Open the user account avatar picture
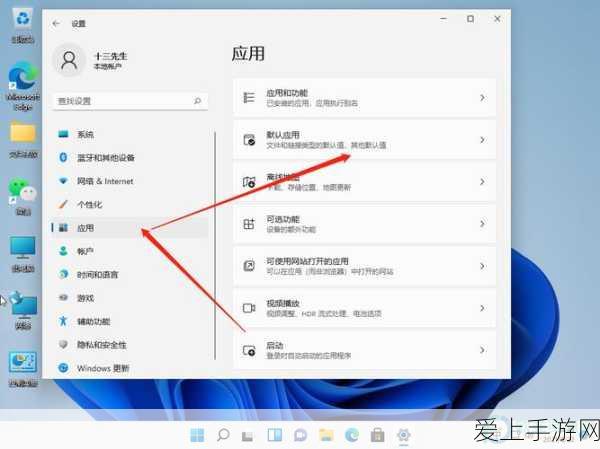 coord(69,60)
